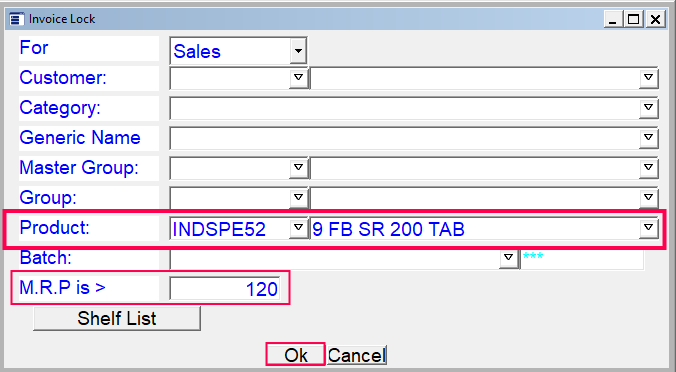The width and height of the screenshot is (676, 372).
Task: Confirm with the Ok button
Action: pyautogui.click(x=295, y=355)
